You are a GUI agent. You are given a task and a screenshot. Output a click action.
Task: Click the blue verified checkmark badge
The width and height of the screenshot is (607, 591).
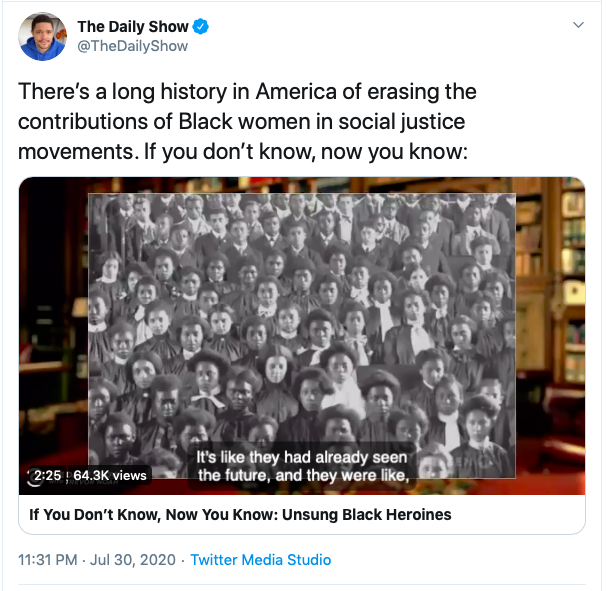(x=201, y=26)
